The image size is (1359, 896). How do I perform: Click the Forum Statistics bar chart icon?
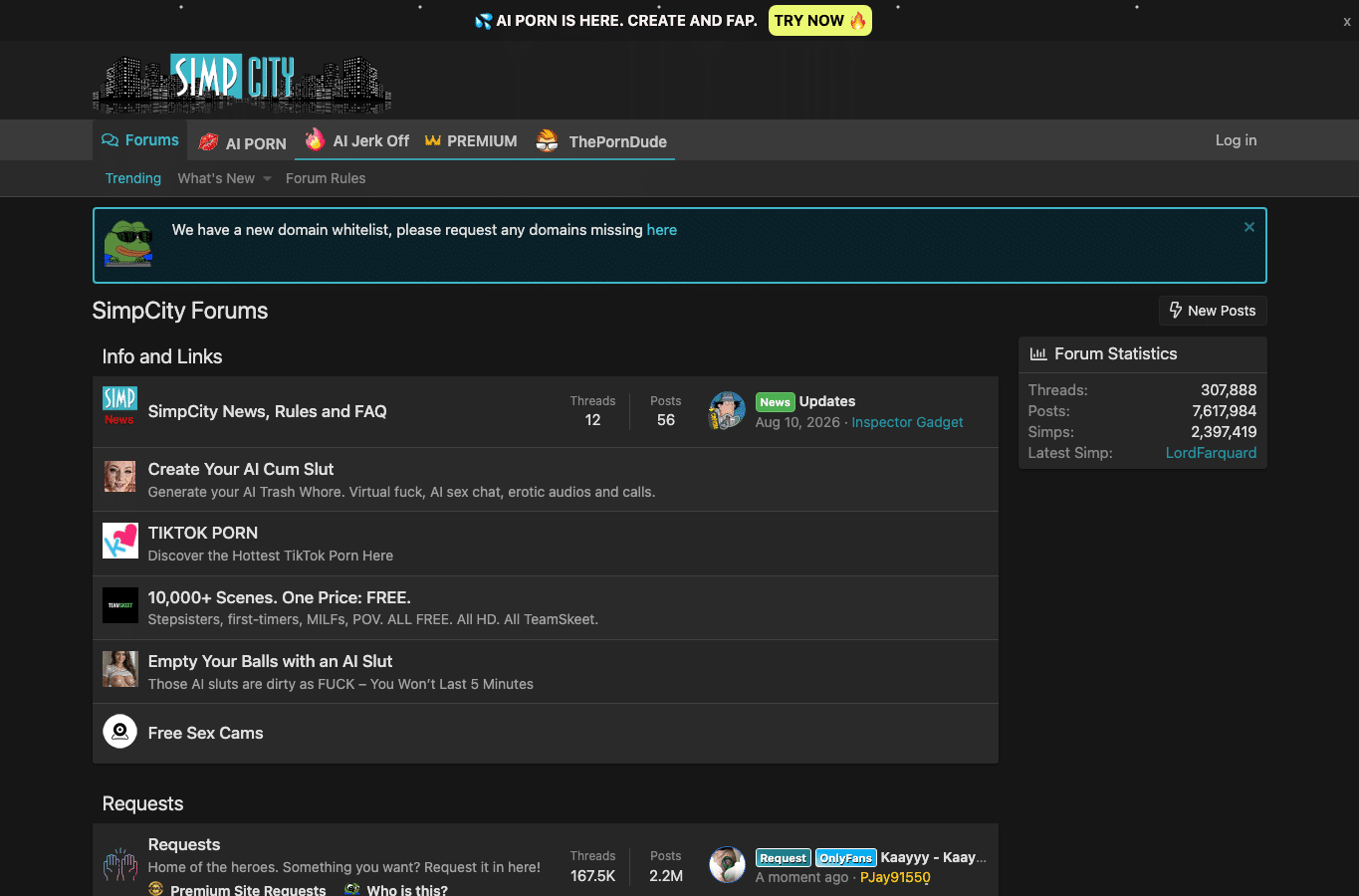coord(1038,353)
